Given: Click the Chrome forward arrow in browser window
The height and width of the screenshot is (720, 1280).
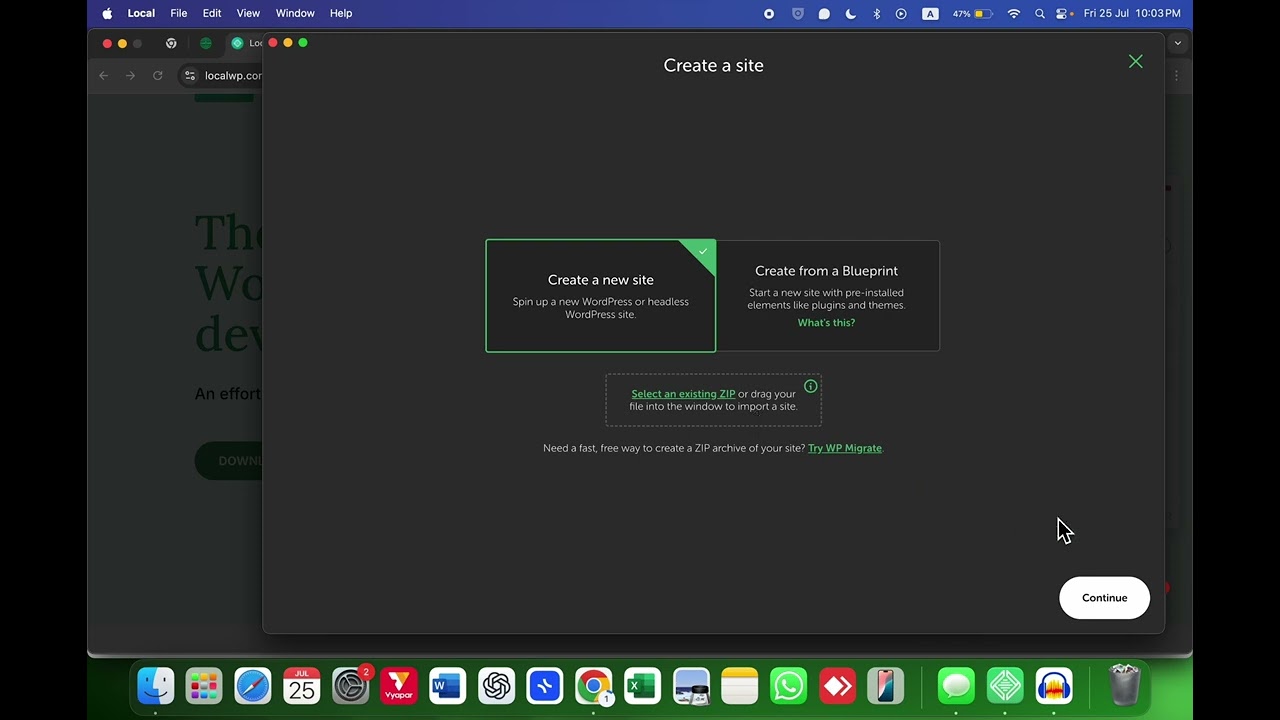Looking at the screenshot, I should 130,75.
